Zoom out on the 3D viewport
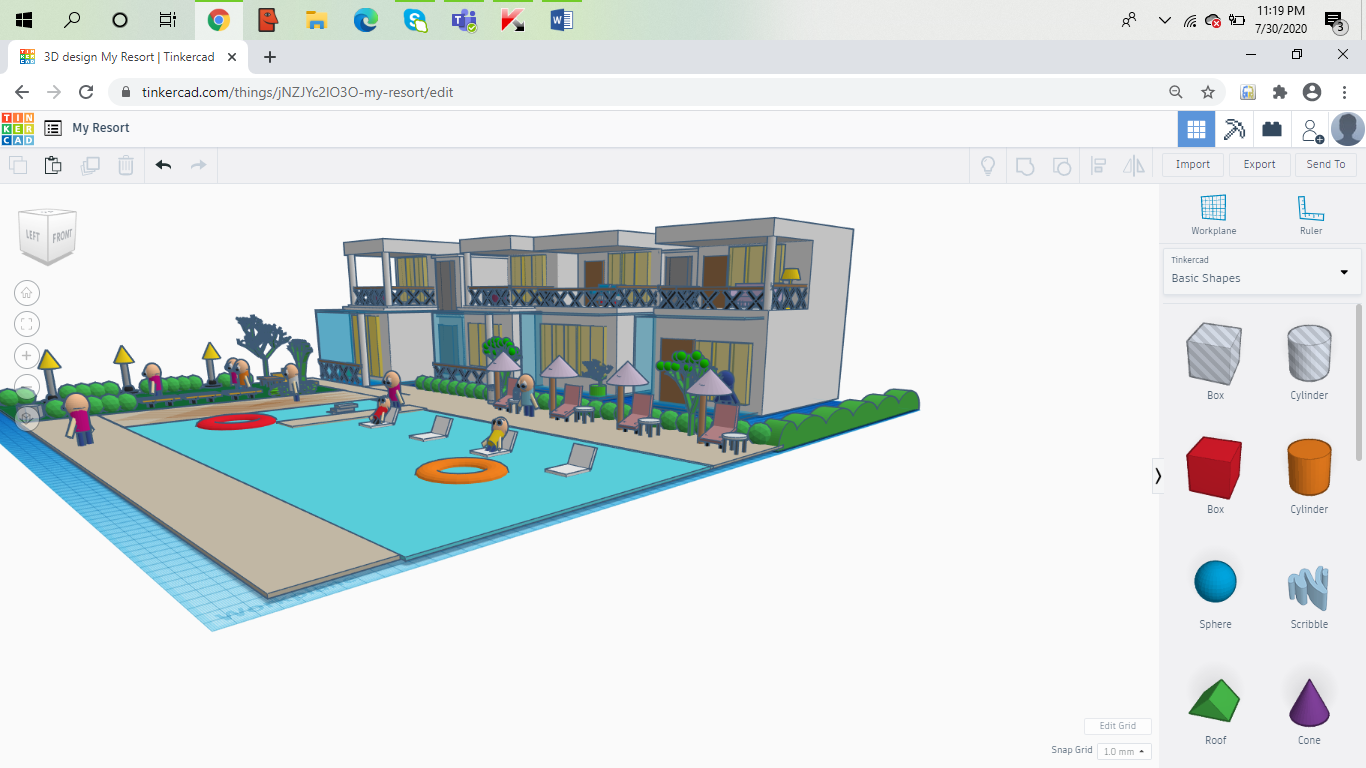Screen dimensions: 1366x768 point(27,386)
